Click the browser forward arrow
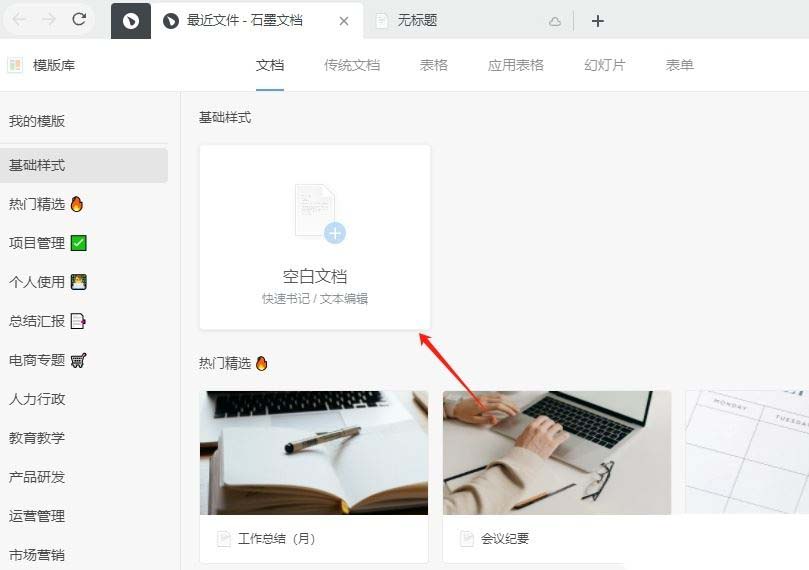 click(x=49, y=20)
